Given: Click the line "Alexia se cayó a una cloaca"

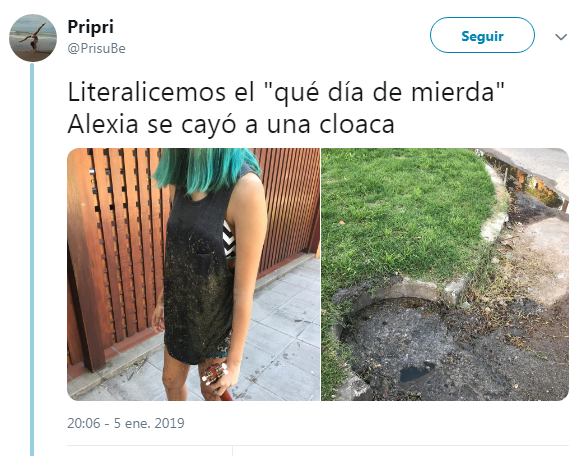Looking at the screenshot, I should click(231, 124).
